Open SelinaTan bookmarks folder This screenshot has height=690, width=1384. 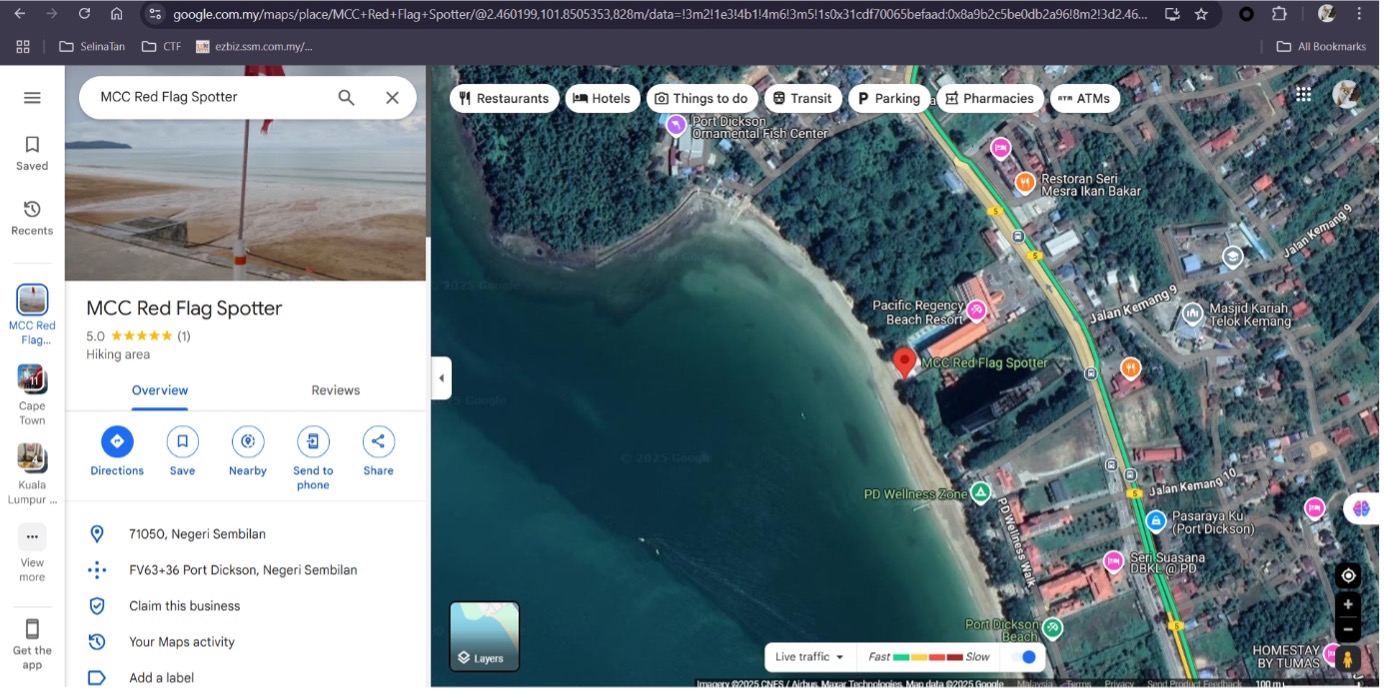[91, 46]
